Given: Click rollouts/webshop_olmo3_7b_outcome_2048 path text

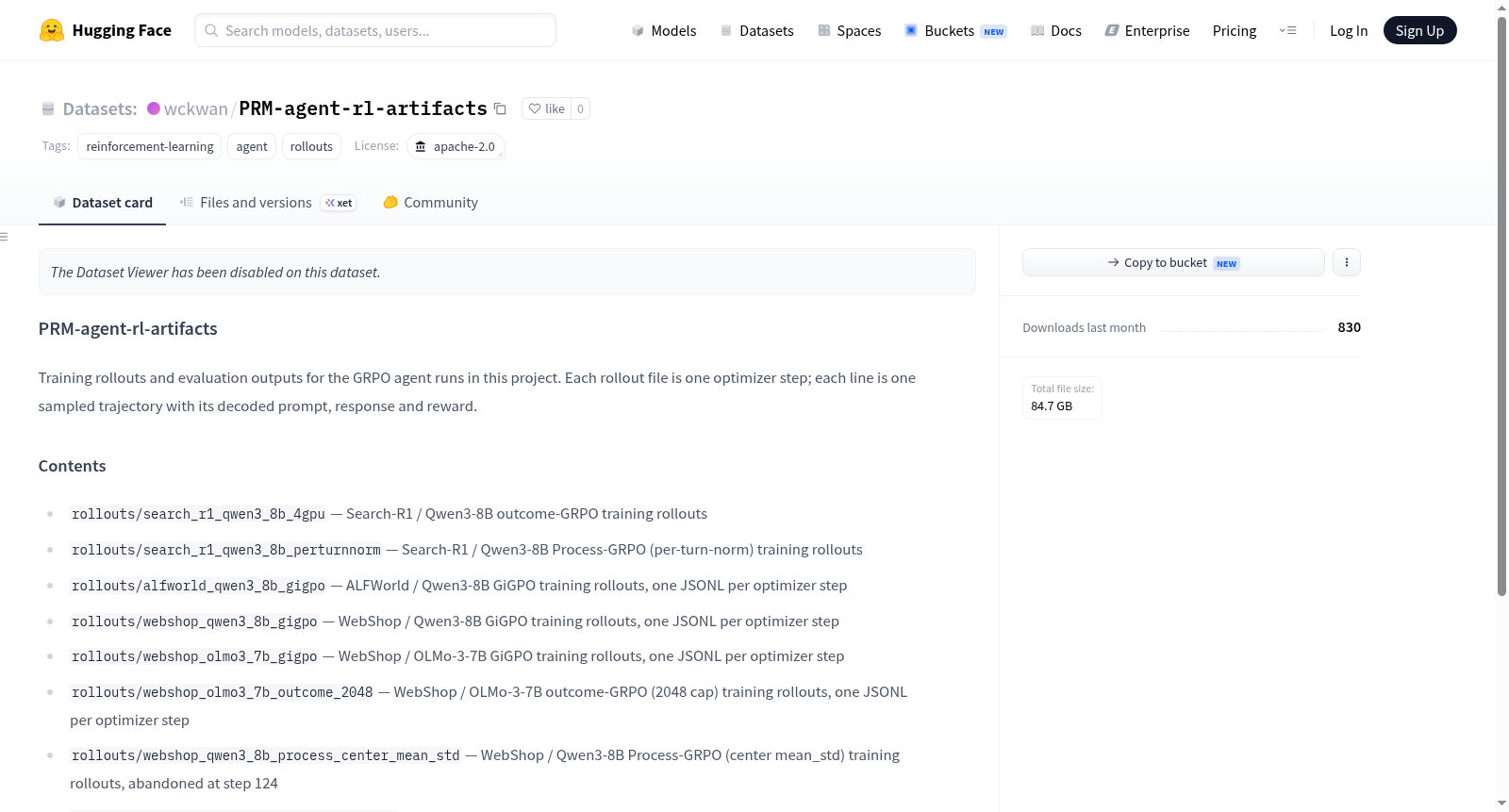Looking at the screenshot, I should (x=223, y=692).
